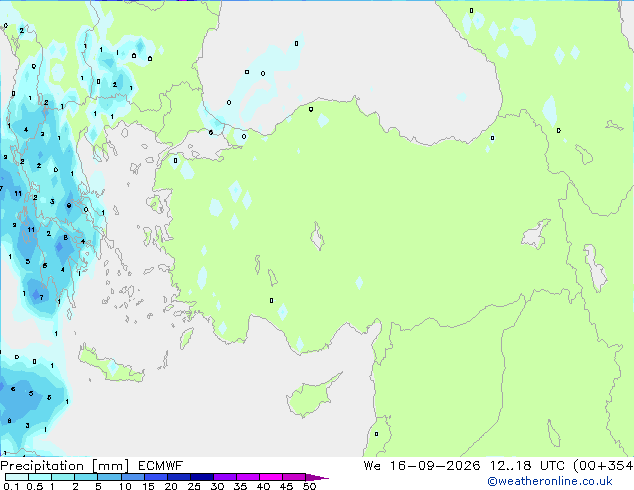Click the 2–5 mm legend color swatch
The image size is (634, 490).
pos(86,477)
